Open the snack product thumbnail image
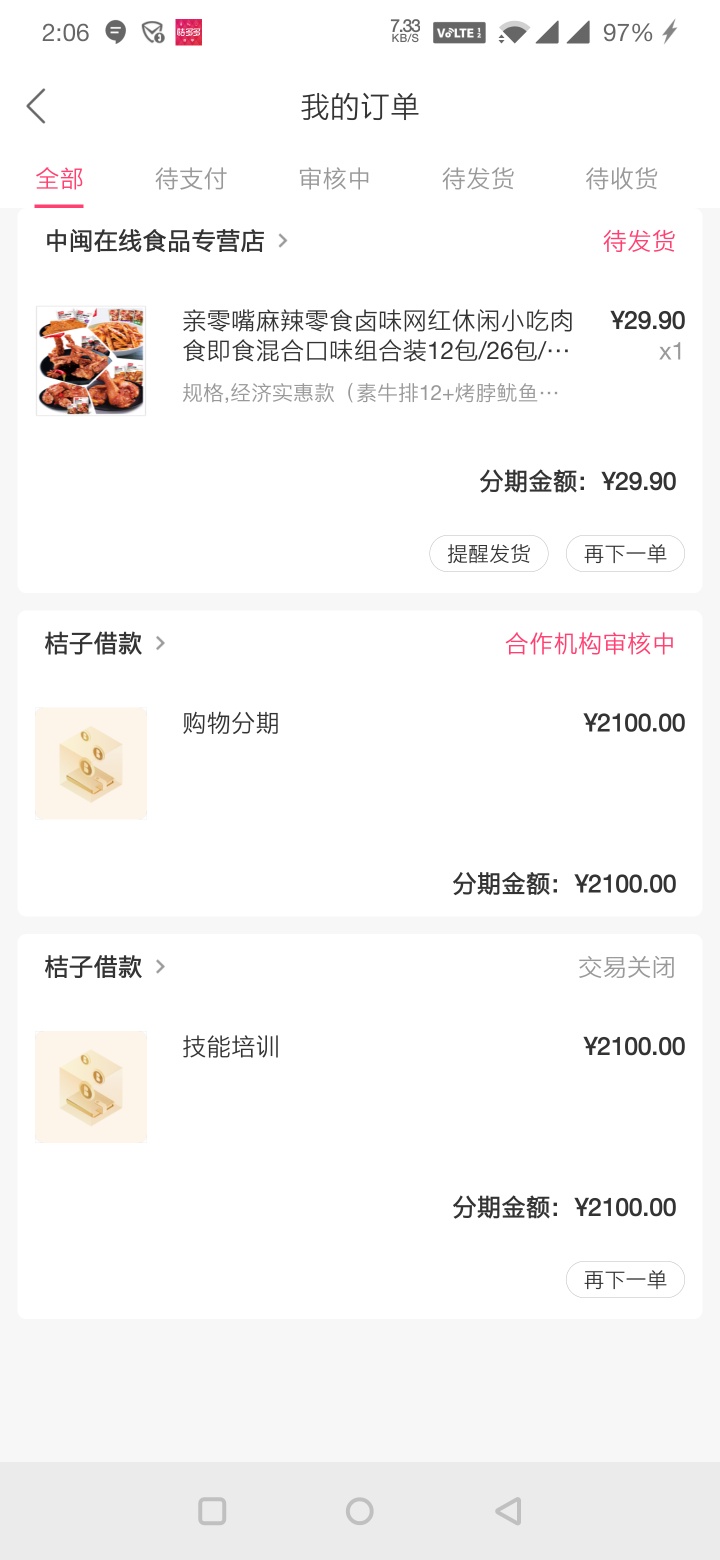This screenshot has height=1560, width=720. (91, 361)
